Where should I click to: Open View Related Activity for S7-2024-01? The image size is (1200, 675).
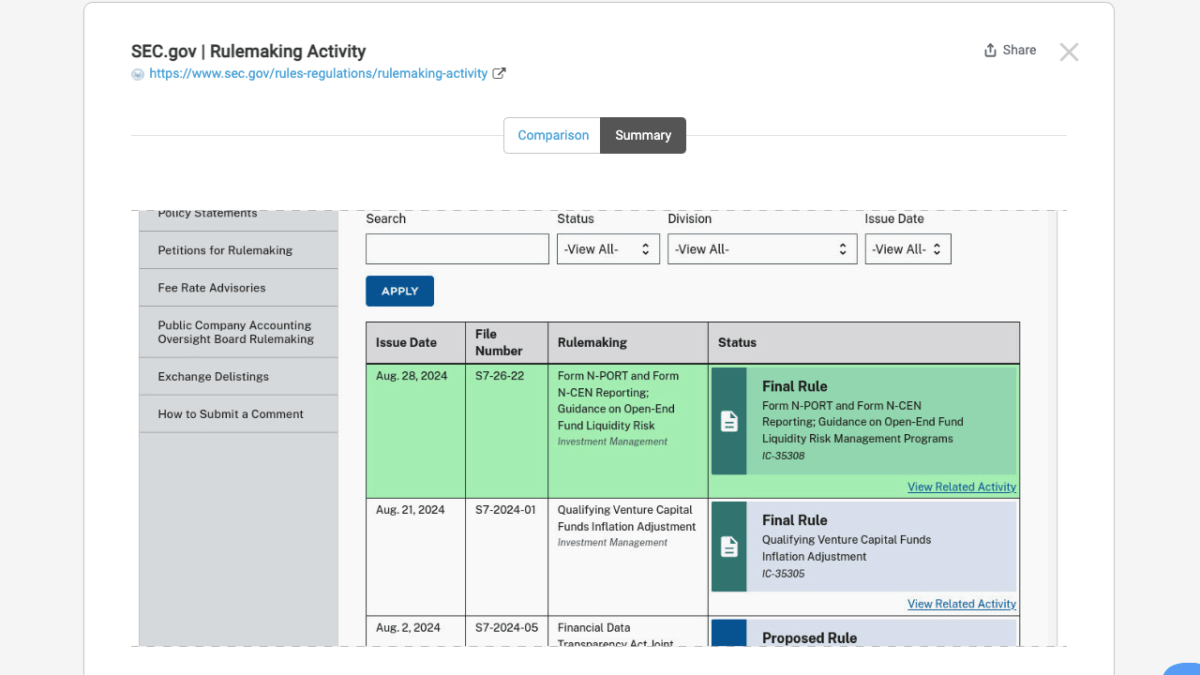pyautogui.click(x=961, y=604)
